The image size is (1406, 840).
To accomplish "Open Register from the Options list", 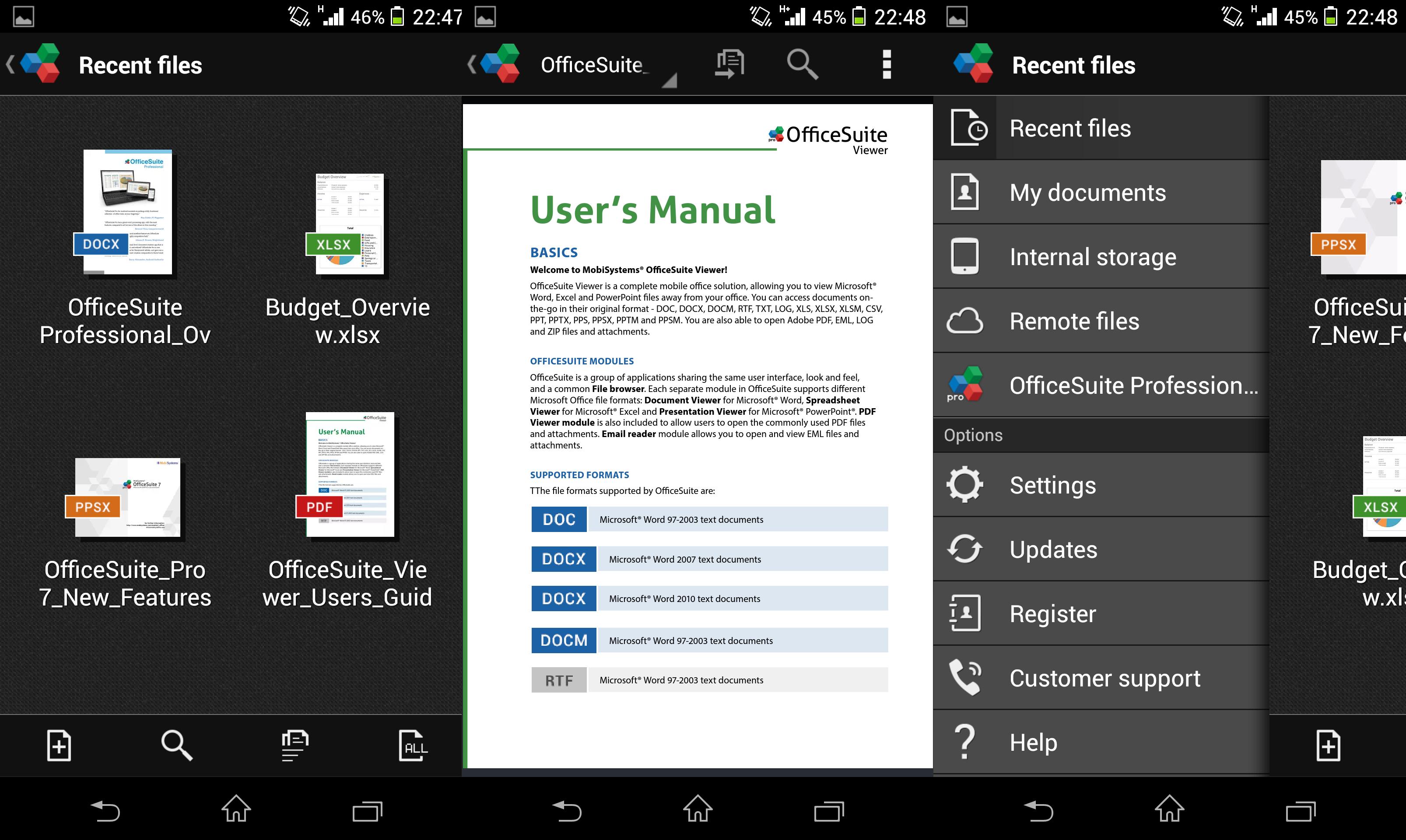I will tap(1101, 613).
